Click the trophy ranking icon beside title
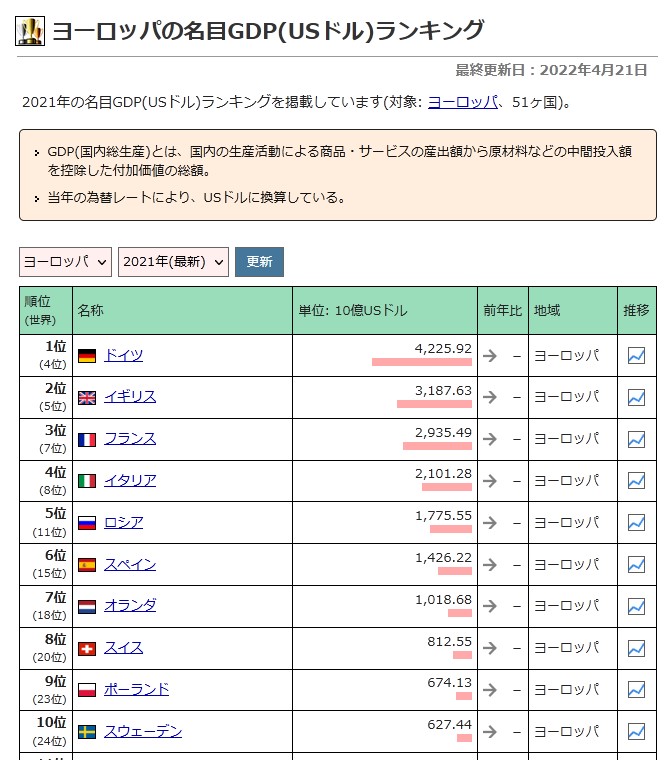This screenshot has height=760, width=670. click(x=30, y=32)
